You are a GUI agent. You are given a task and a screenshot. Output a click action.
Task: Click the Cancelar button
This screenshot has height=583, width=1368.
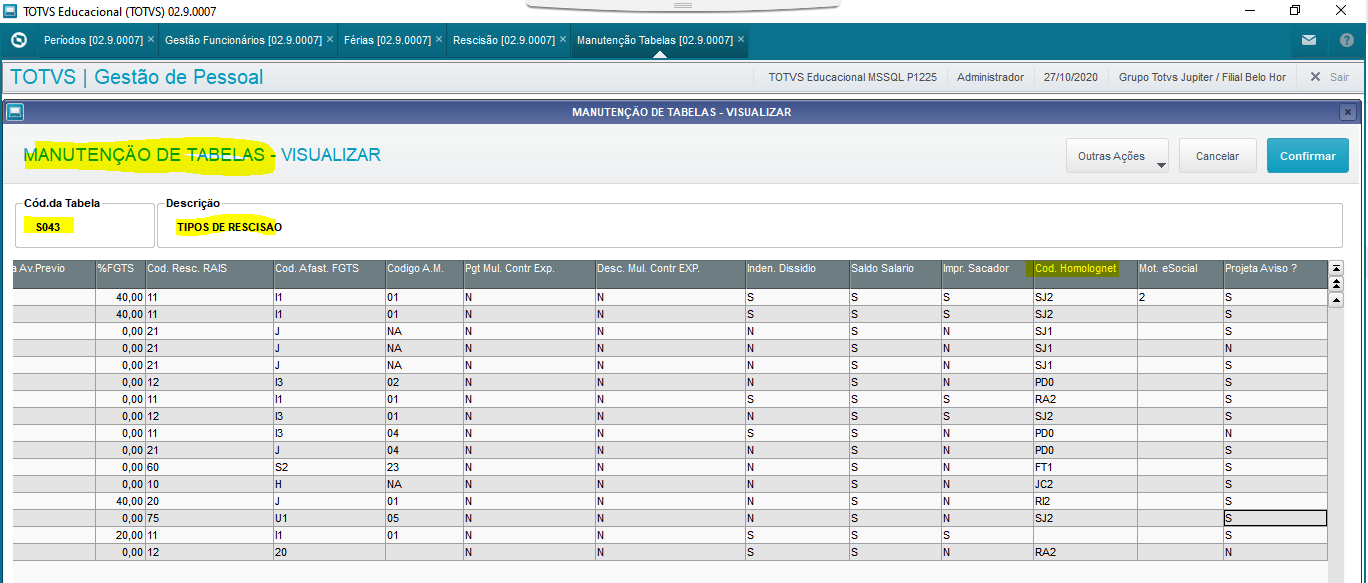[x=1217, y=156]
